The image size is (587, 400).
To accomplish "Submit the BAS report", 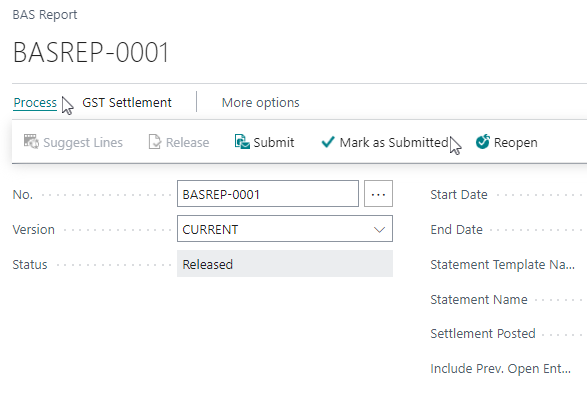I will click(x=264, y=142).
